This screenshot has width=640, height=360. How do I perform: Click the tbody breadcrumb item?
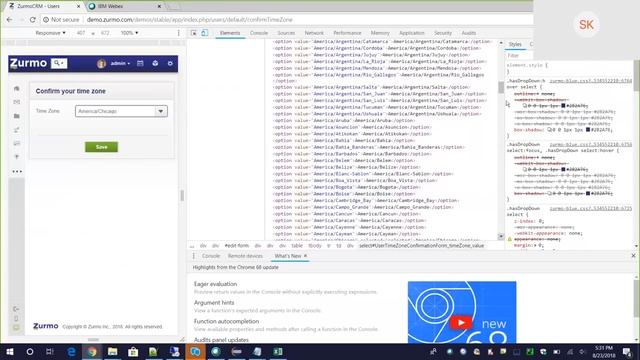[x=315, y=246]
